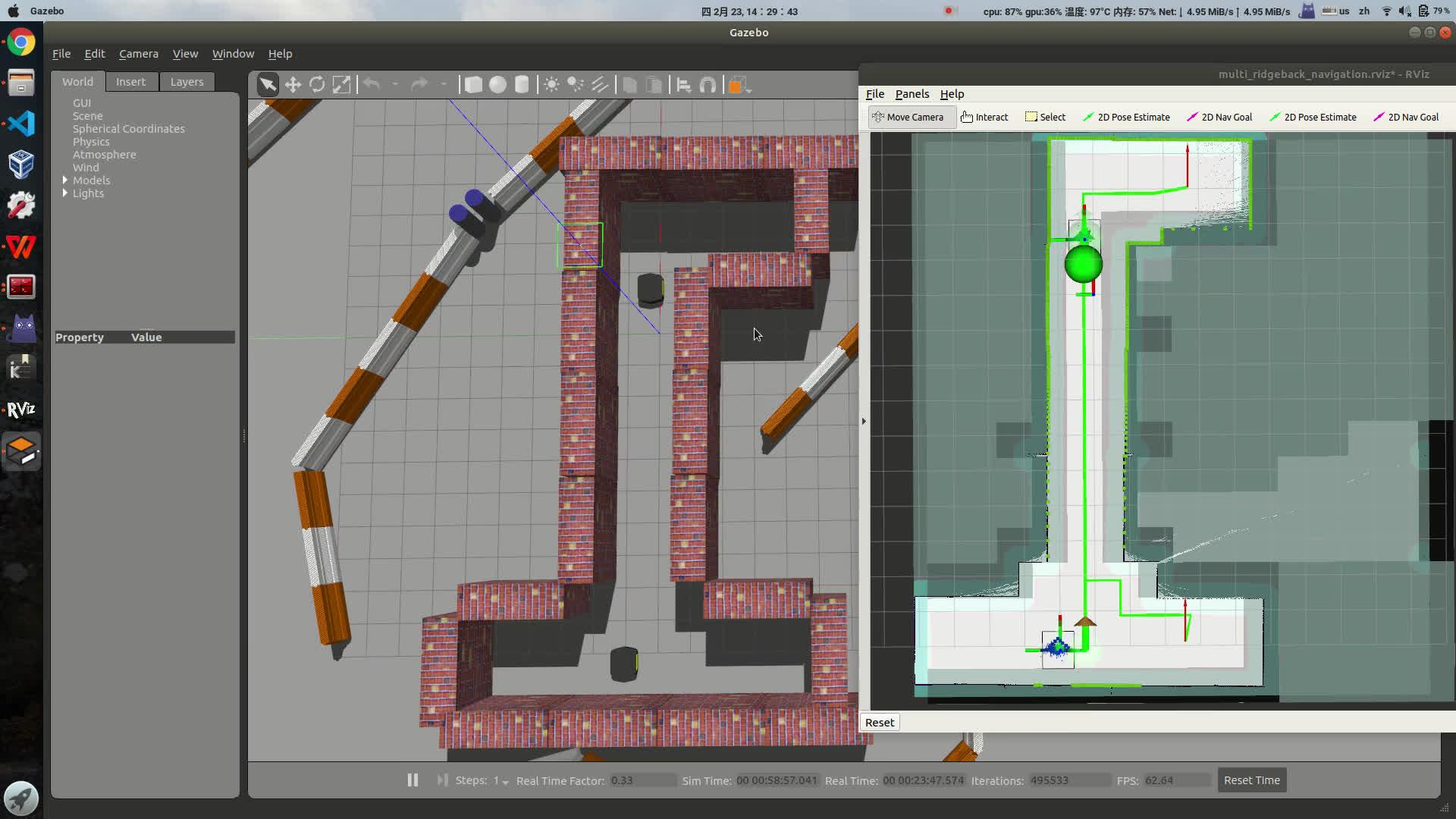
Task: Activate the scale mode tool
Action: coord(342,85)
